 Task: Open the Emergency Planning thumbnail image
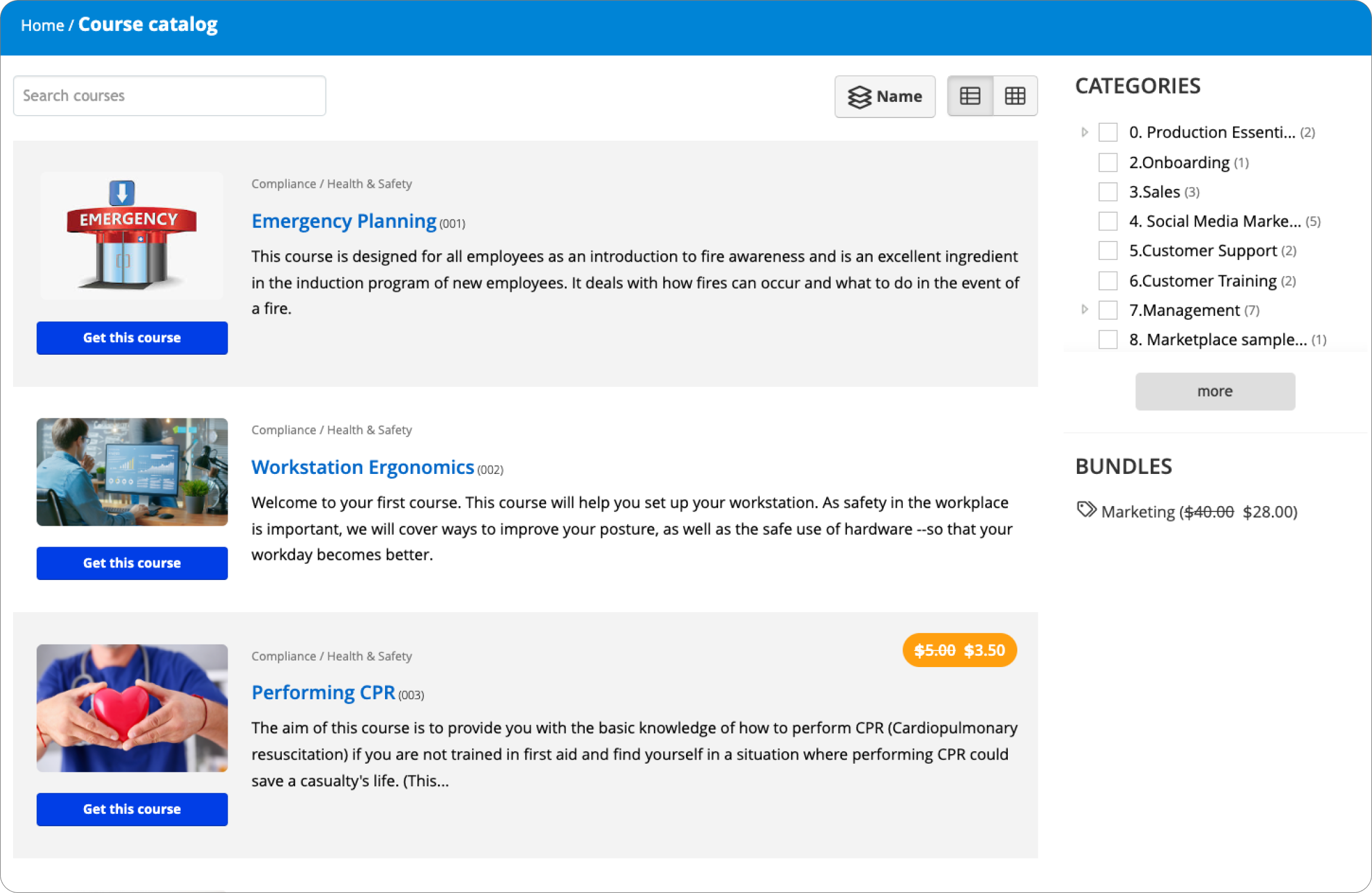[132, 235]
